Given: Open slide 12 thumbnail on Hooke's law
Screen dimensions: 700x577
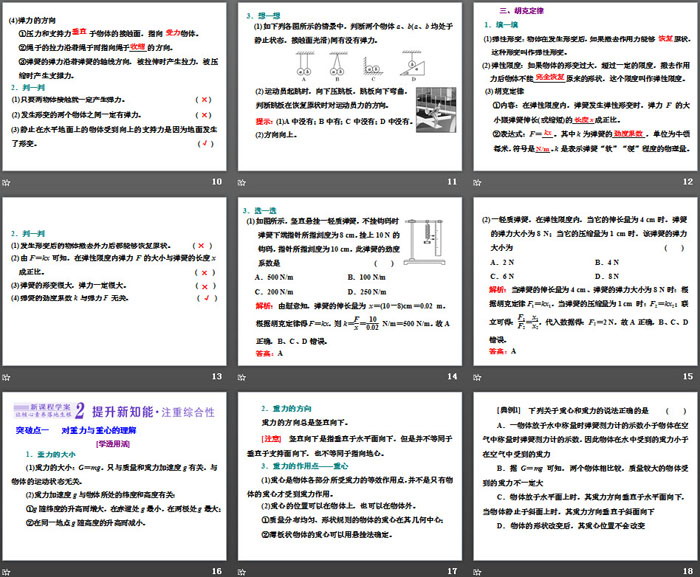Looking at the screenshot, I should point(585,87).
